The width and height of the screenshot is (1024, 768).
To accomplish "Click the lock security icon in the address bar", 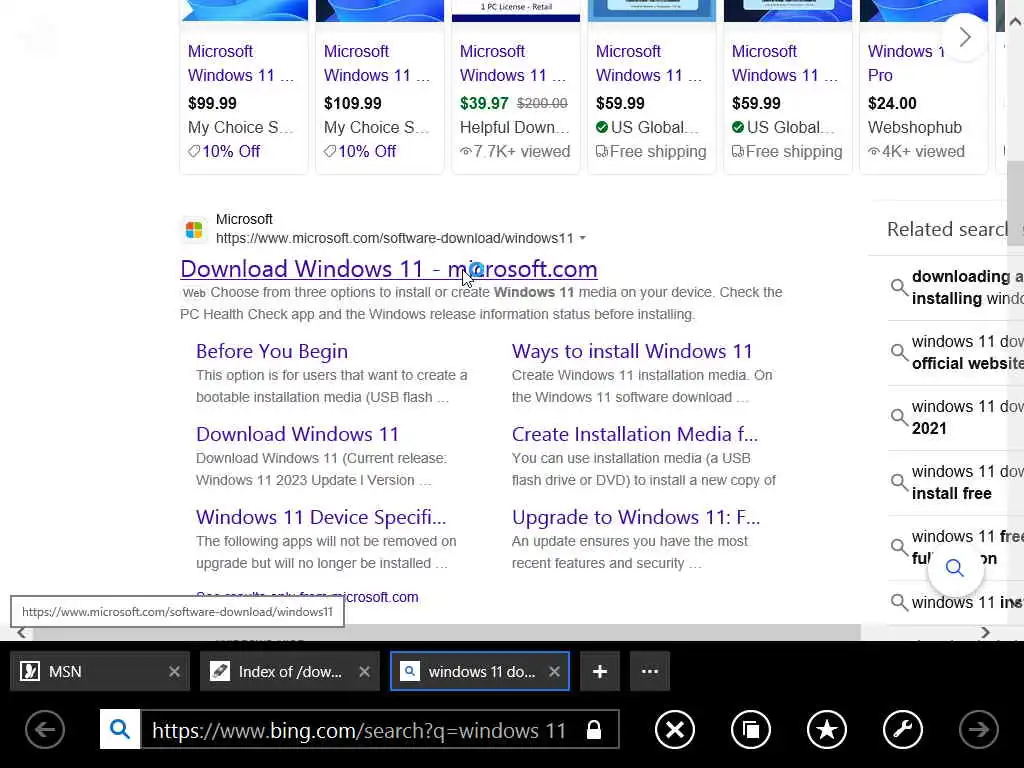I will pos(594,729).
